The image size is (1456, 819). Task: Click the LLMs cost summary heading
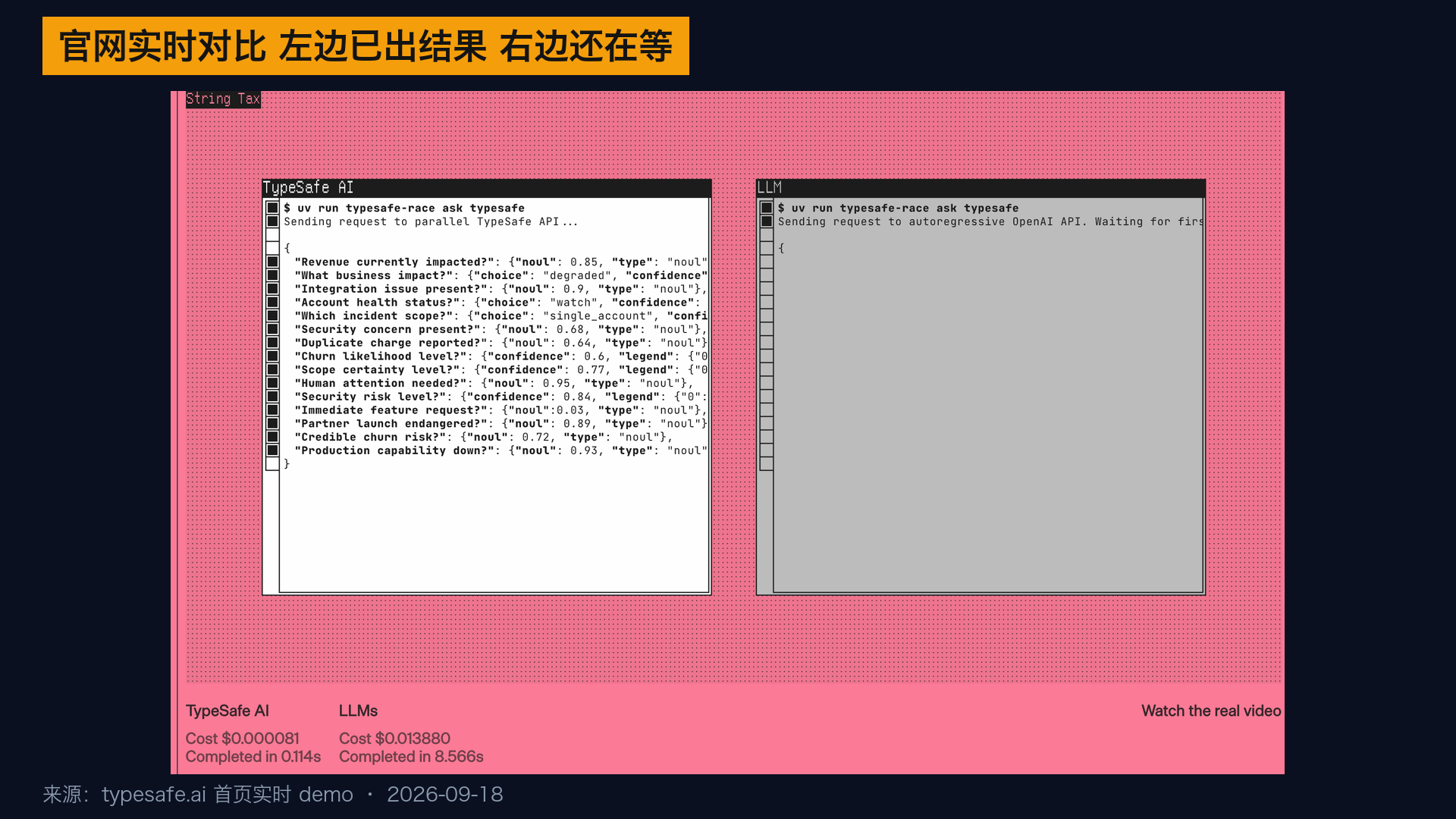coord(358,711)
